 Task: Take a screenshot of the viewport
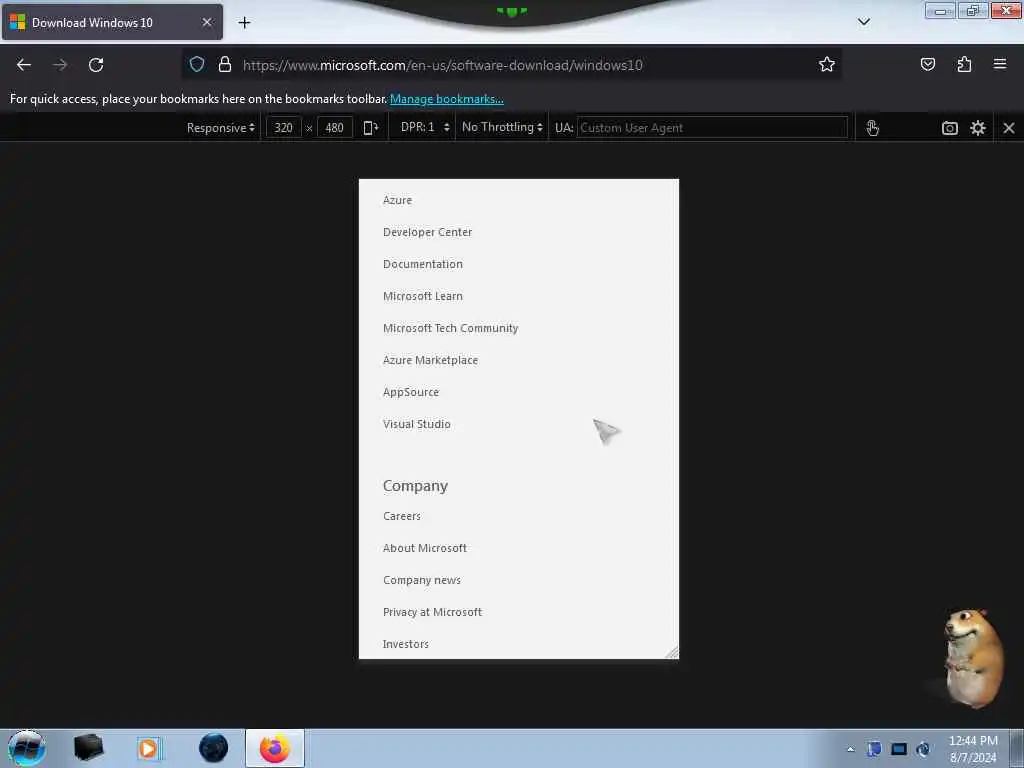click(950, 128)
